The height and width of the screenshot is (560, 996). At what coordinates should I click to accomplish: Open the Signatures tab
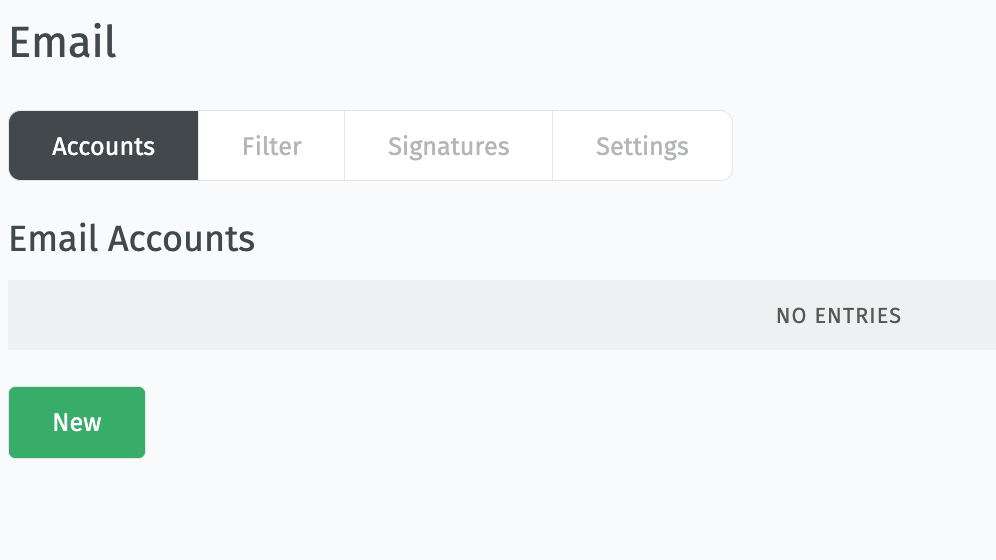click(448, 146)
